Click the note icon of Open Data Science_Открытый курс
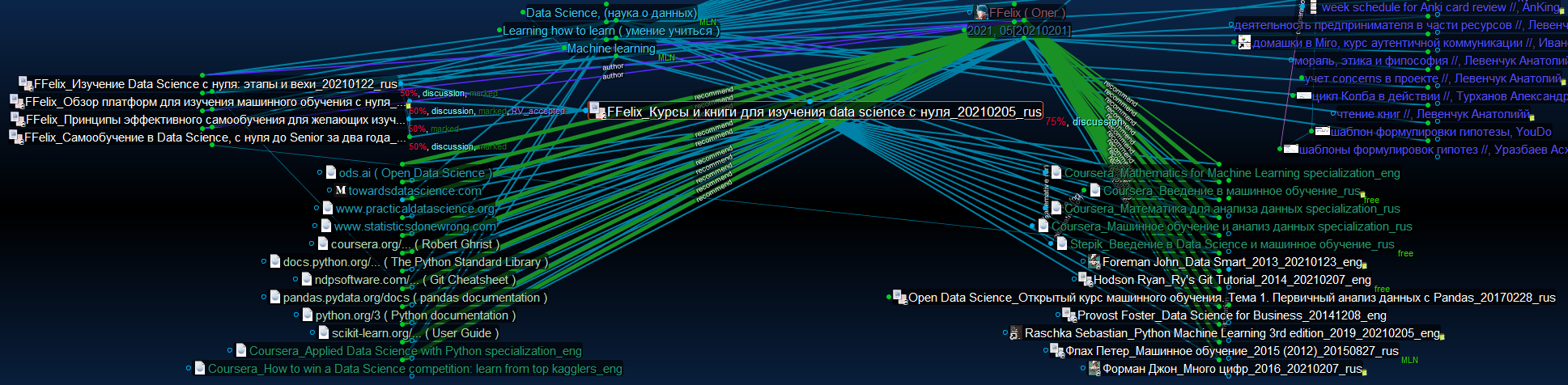This screenshot has width=1568, height=385. (900, 297)
